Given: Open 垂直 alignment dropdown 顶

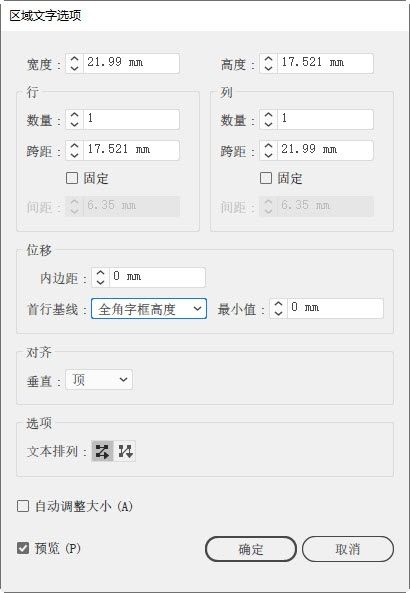Looking at the screenshot, I should coord(99,379).
